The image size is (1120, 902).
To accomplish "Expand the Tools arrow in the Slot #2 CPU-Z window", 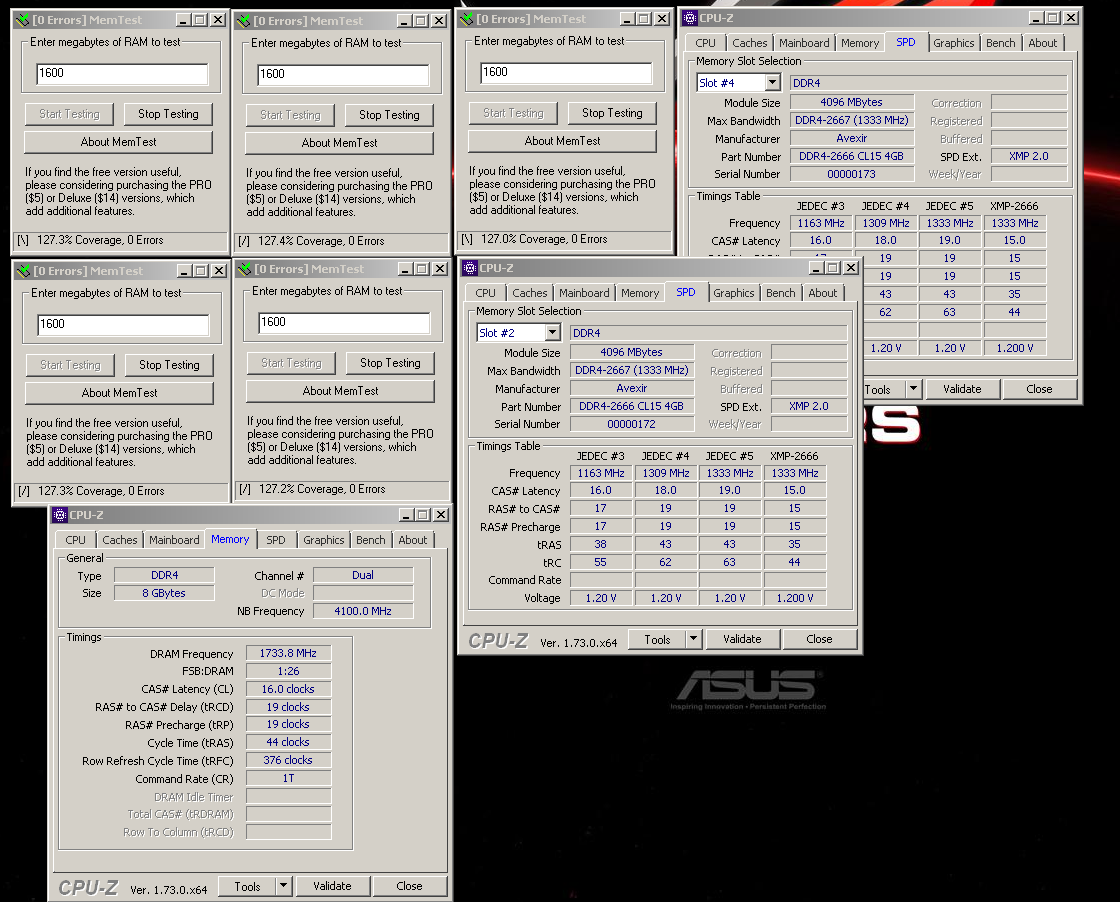I will click(x=693, y=639).
